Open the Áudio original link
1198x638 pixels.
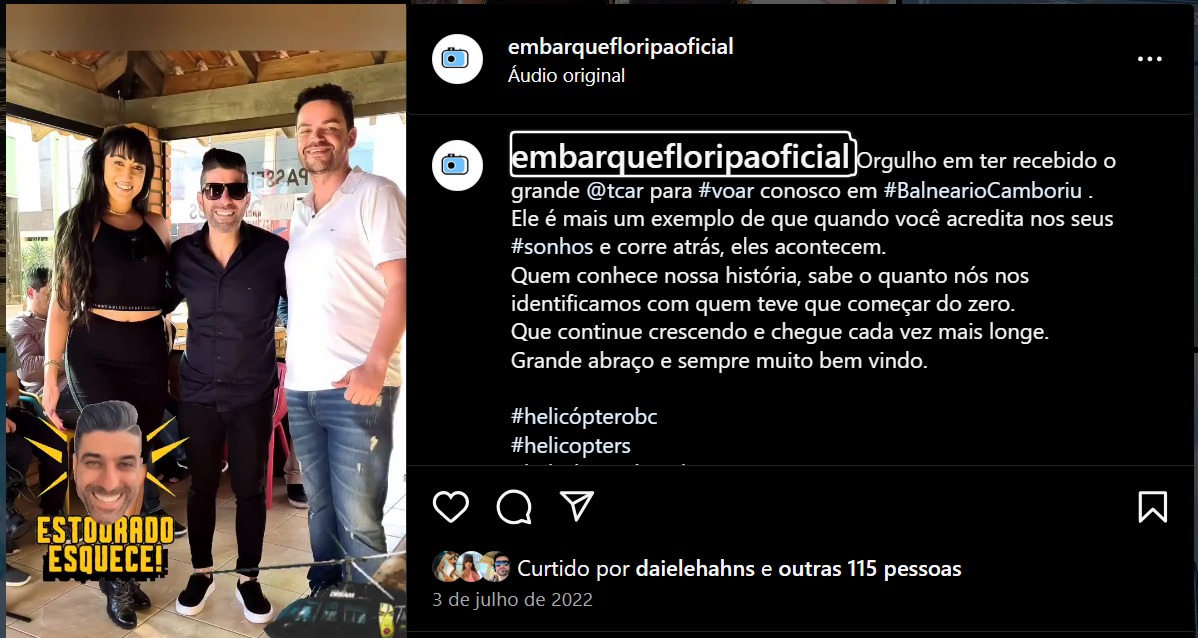coord(566,76)
